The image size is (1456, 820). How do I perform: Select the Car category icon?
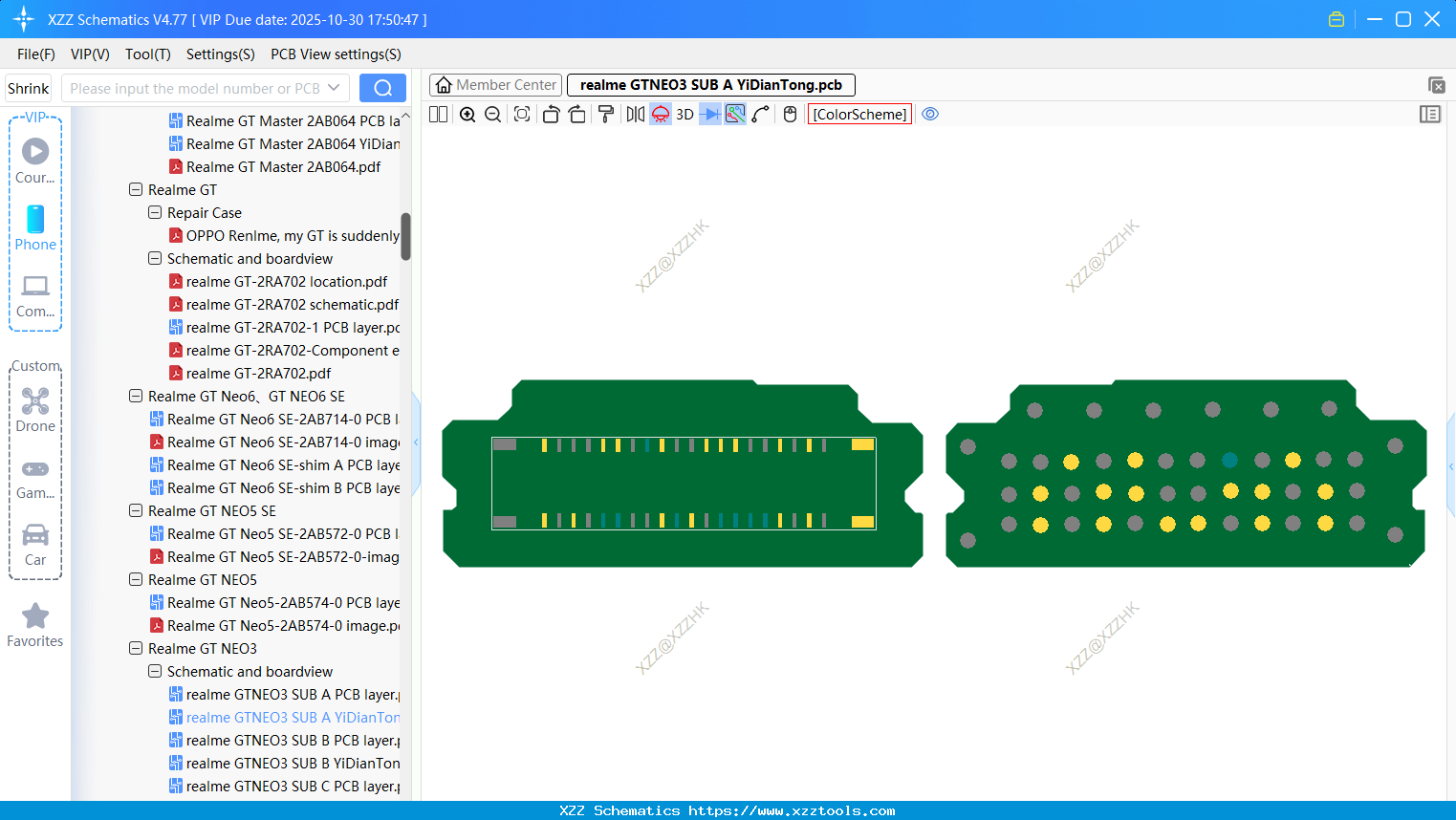[35, 544]
